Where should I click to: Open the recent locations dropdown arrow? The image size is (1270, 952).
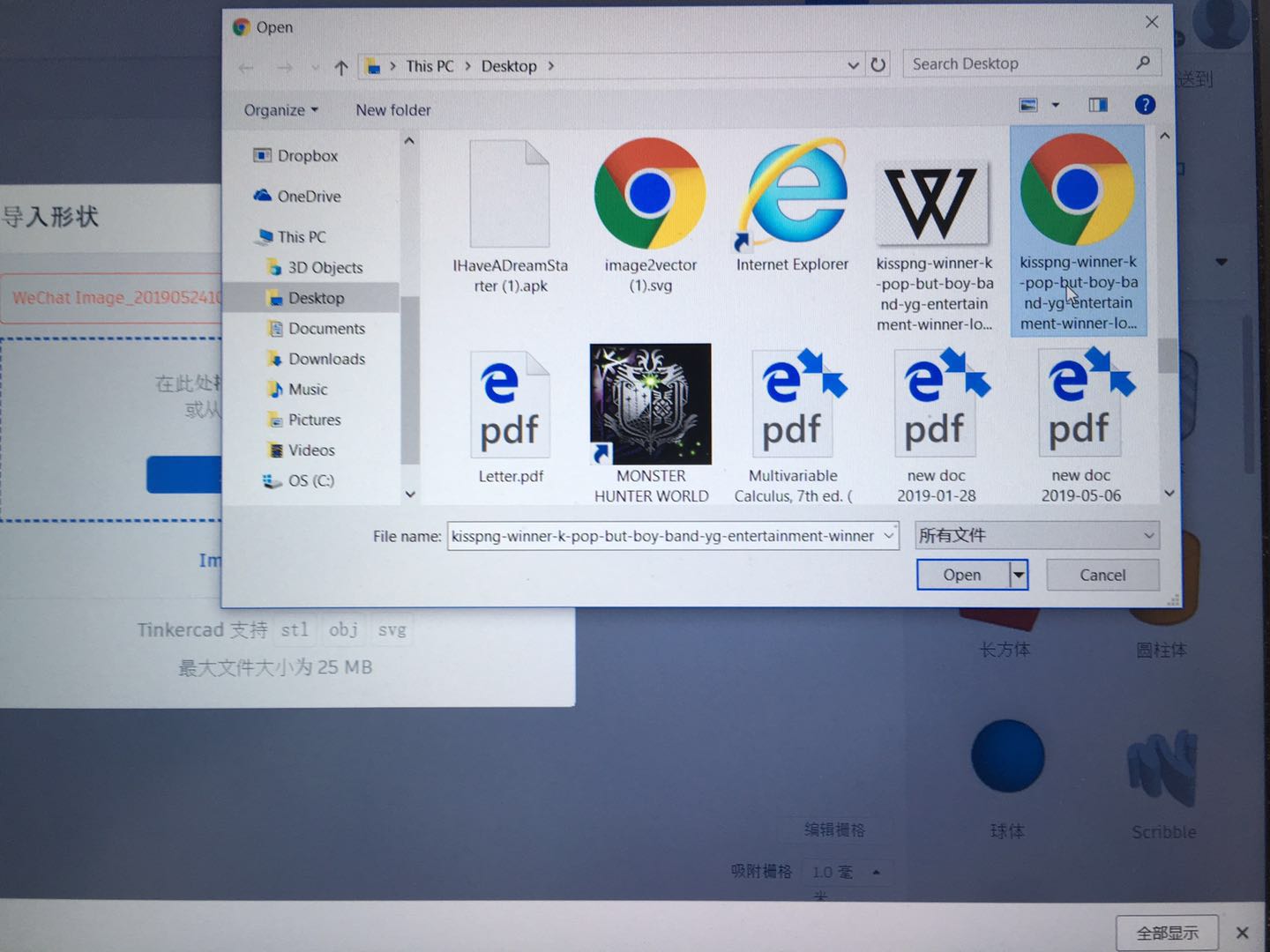tap(315, 68)
